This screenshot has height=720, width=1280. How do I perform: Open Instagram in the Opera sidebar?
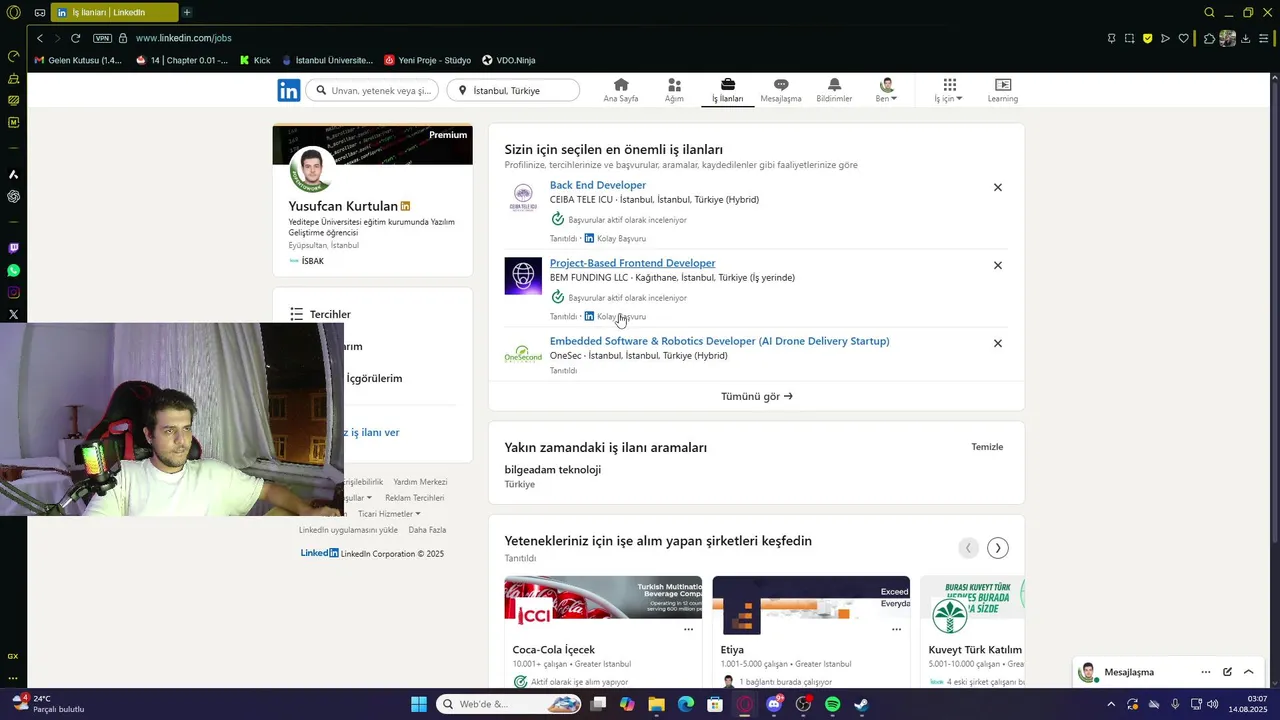(13, 292)
